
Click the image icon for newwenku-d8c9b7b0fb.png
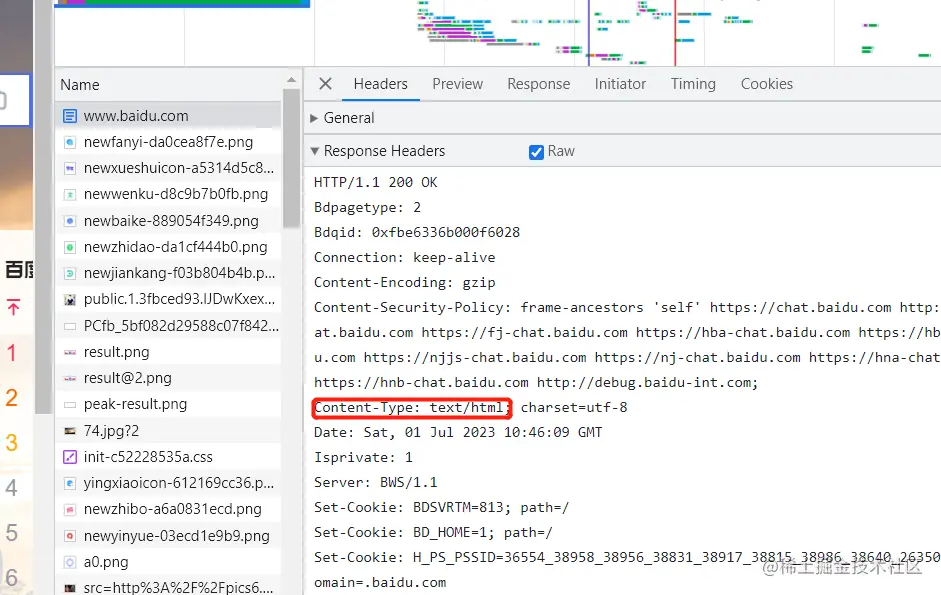(70, 195)
